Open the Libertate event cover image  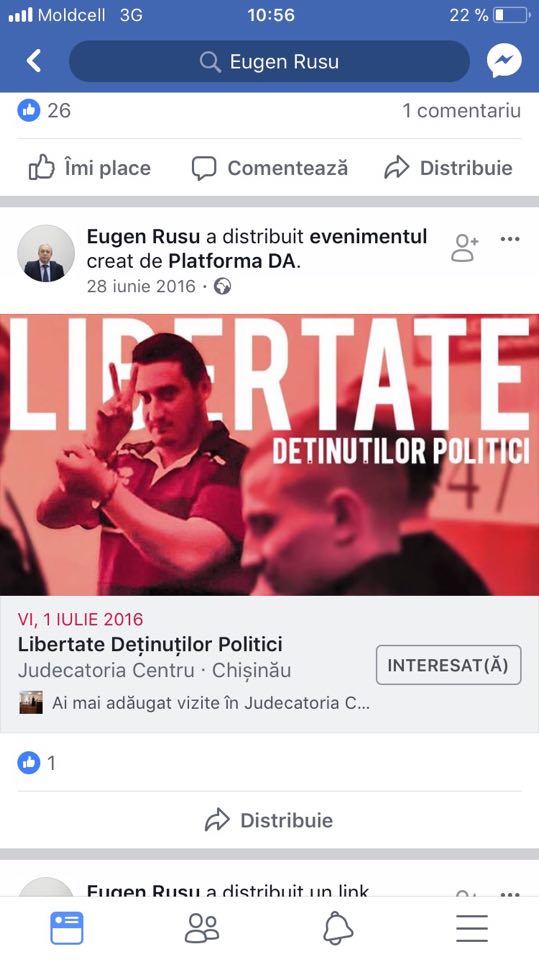[x=270, y=454]
